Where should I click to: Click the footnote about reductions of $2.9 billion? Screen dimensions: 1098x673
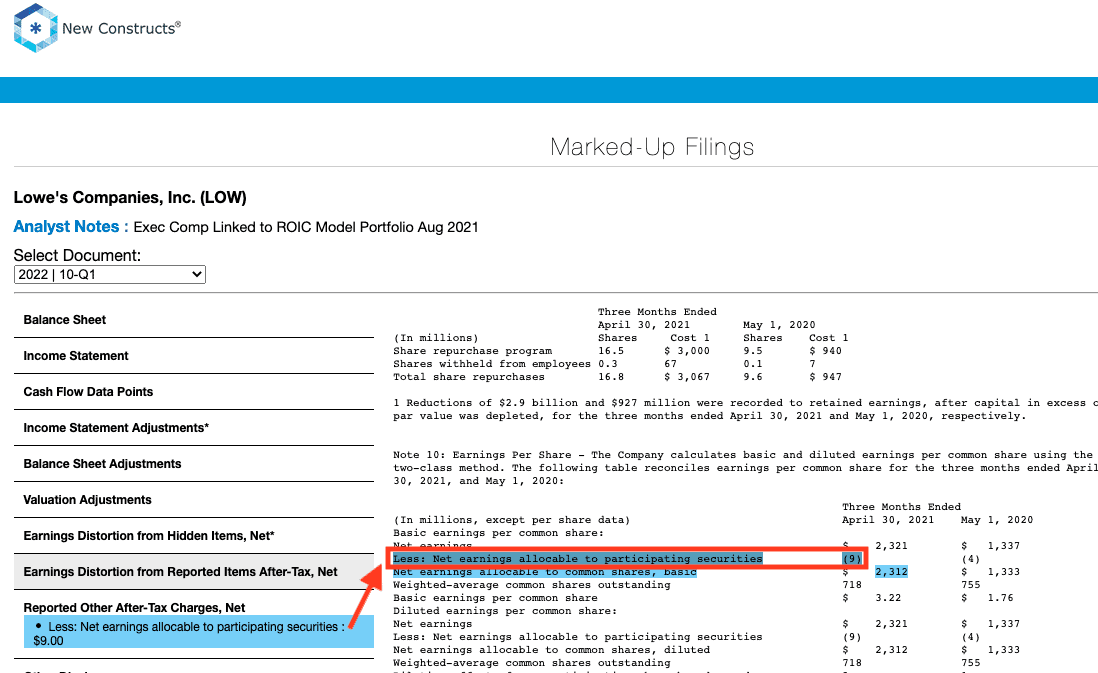745,409
